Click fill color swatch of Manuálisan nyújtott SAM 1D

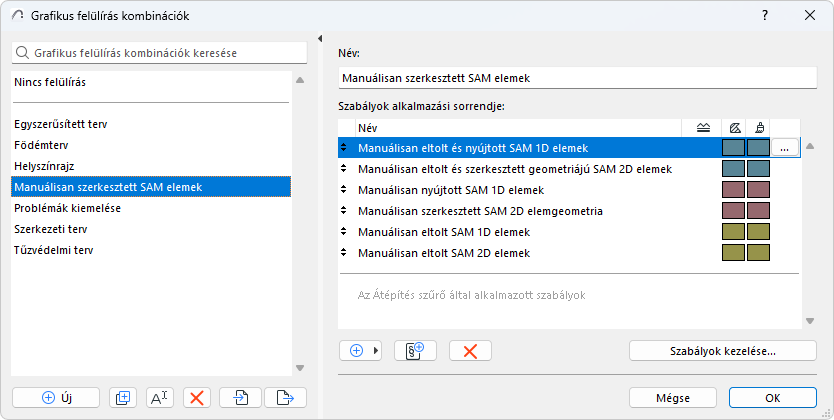tap(733, 190)
